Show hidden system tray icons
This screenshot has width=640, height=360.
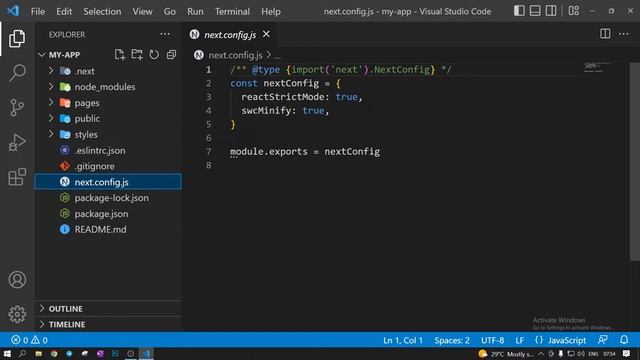tap(541, 354)
